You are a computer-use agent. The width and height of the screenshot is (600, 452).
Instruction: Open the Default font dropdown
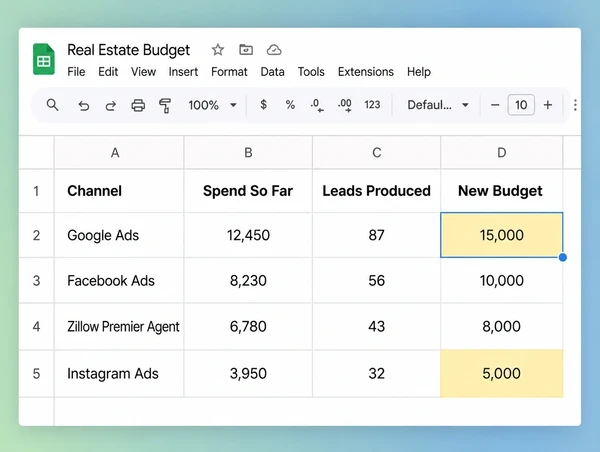438,105
